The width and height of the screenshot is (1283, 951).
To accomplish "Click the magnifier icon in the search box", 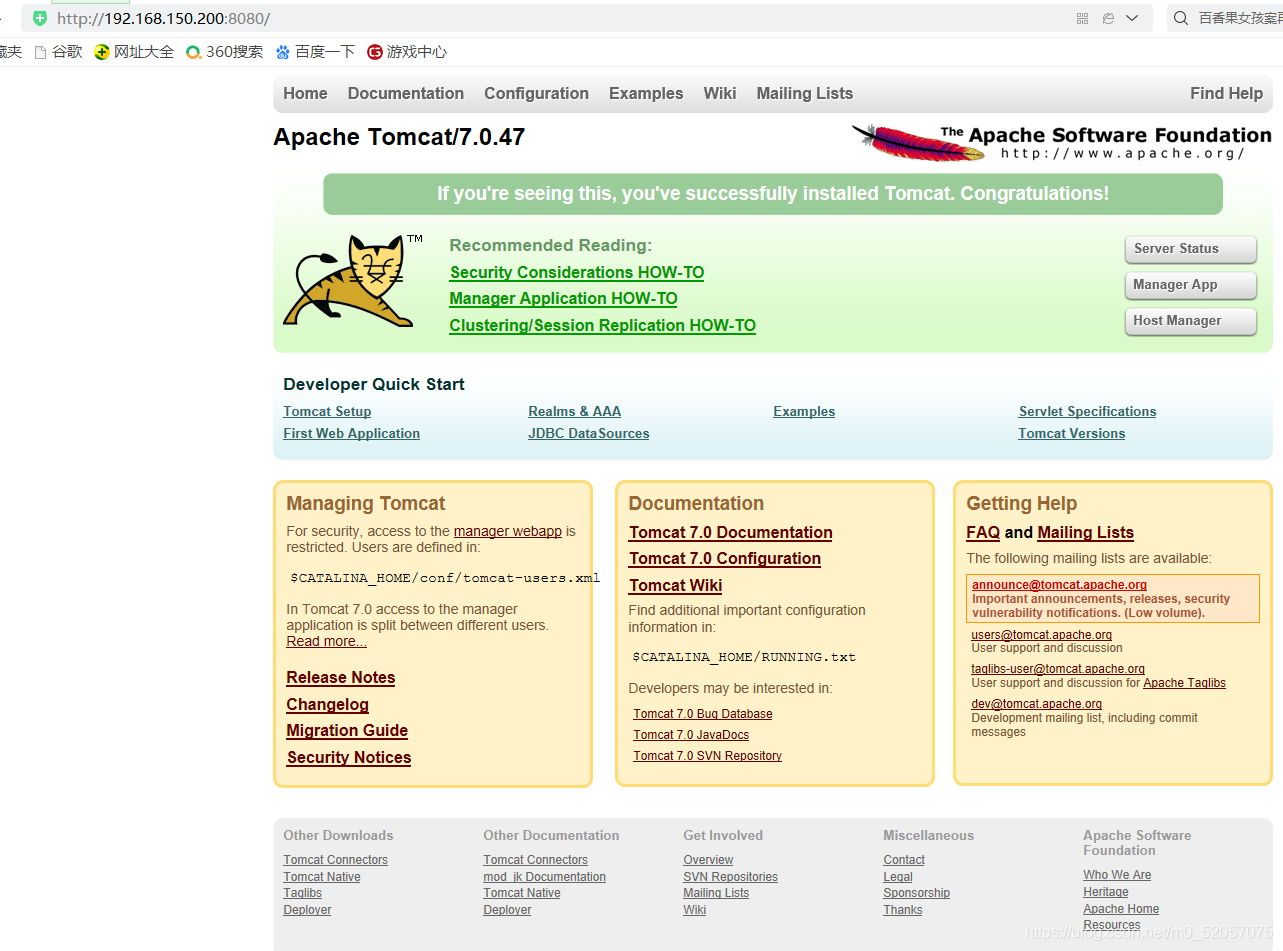I will 1181,18.
